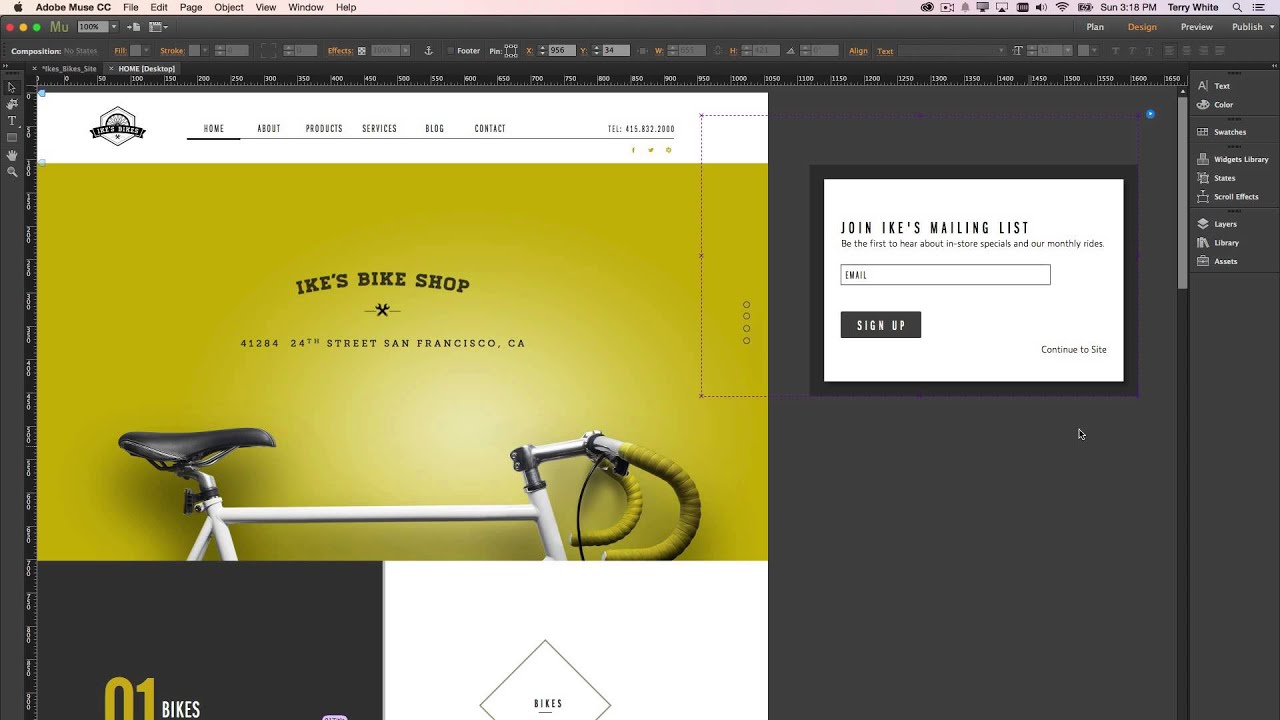Click the Spotlight search icon
1280x720 pixels.
click(x=1237, y=7)
